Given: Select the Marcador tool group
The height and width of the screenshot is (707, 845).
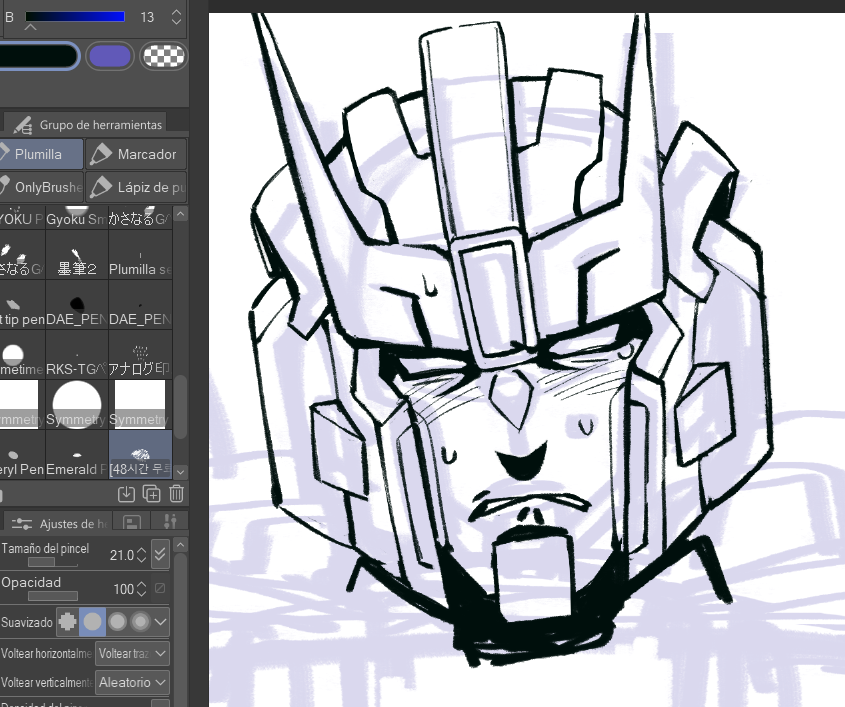Looking at the screenshot, I should [136, 154].
